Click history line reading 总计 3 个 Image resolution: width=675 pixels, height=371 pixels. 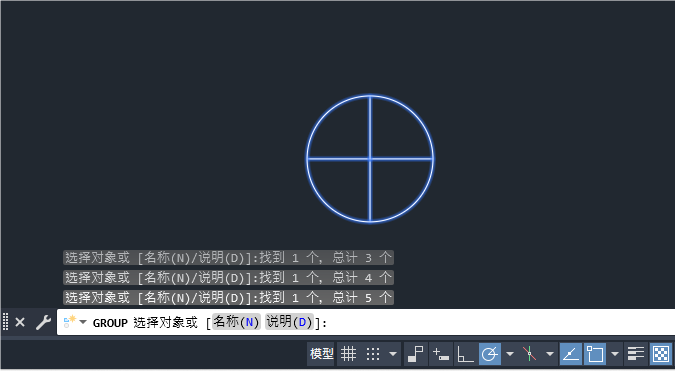(228, 258)
